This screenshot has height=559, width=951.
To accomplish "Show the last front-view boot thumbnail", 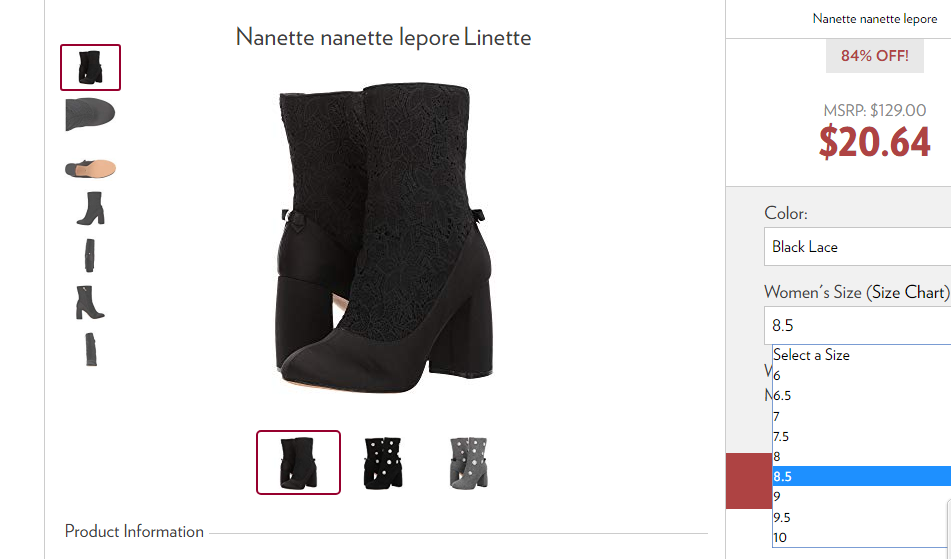I will 91,349.
